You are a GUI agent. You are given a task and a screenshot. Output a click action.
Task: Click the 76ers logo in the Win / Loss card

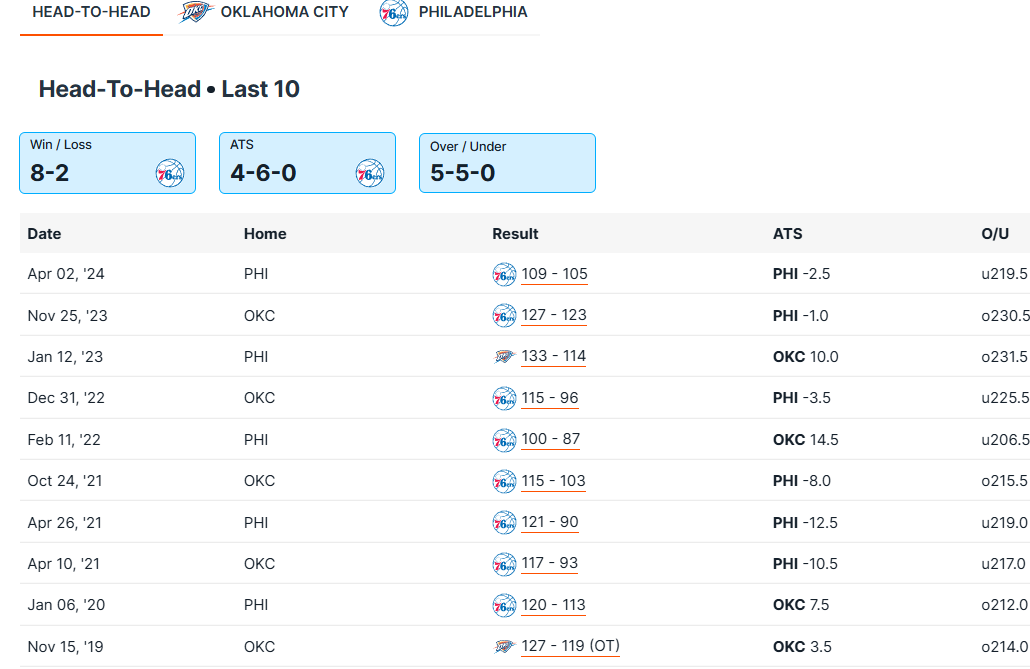coord(170,173)
